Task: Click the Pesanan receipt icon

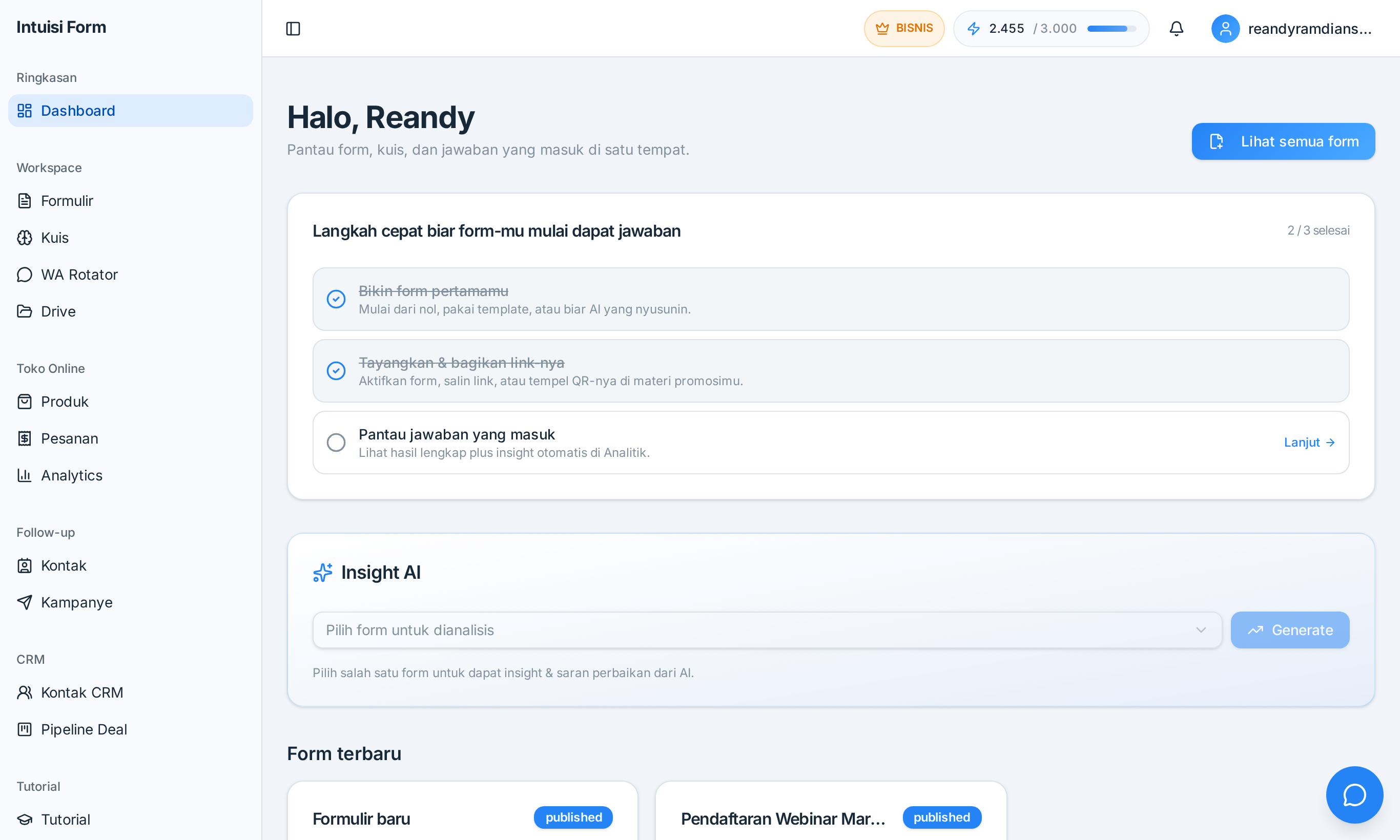Action: point(25,438)
